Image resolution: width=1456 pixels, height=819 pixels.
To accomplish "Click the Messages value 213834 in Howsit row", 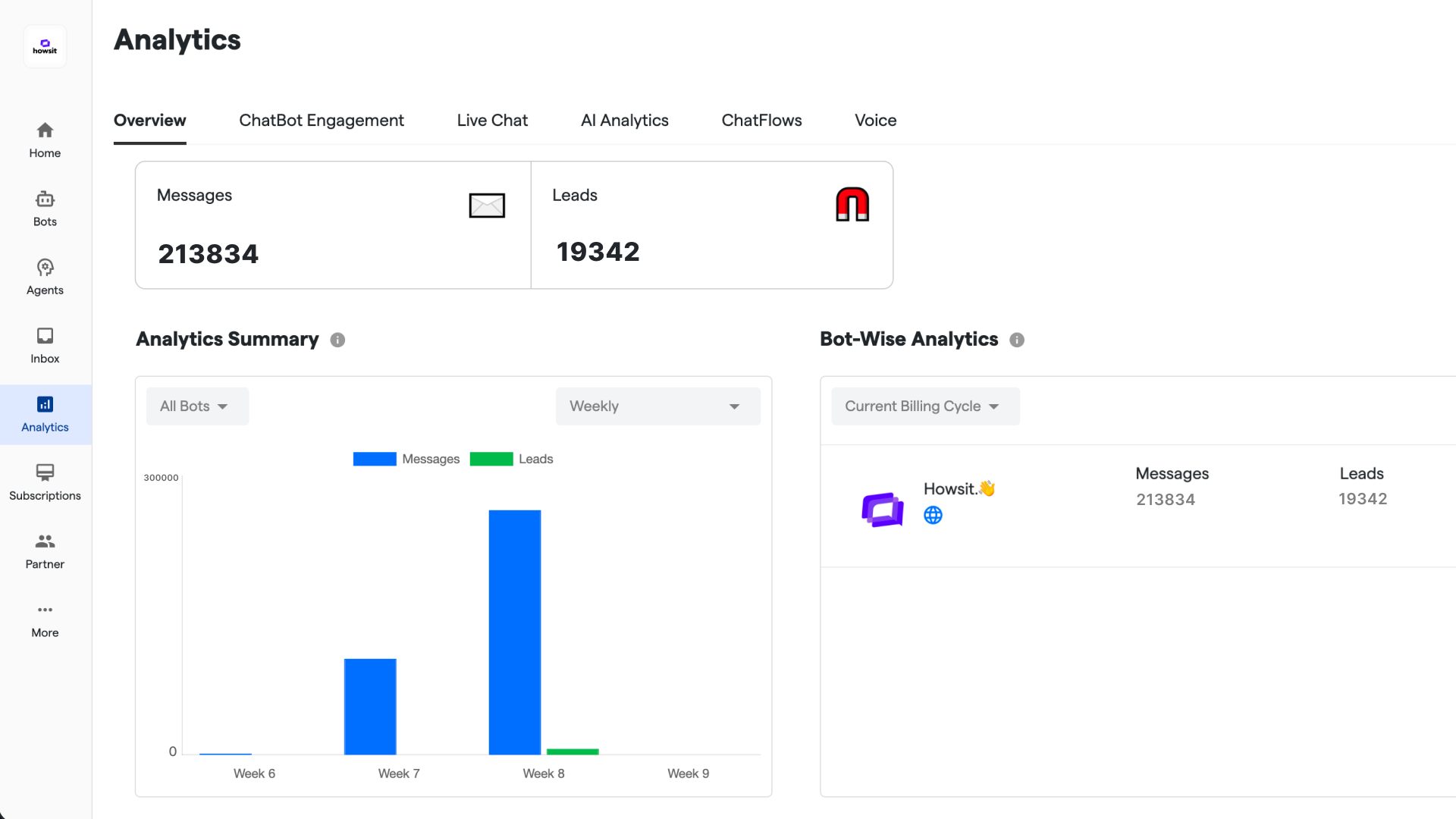I will (x=1166, y=500).
